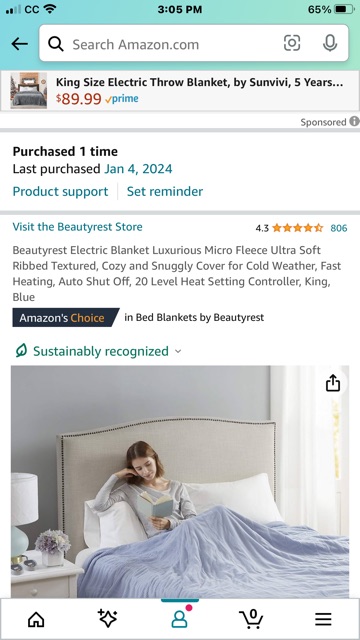This screenshot has height=640, width=360.
Task: Tap the share icon on product image
Action: click(x=333, y=383)
